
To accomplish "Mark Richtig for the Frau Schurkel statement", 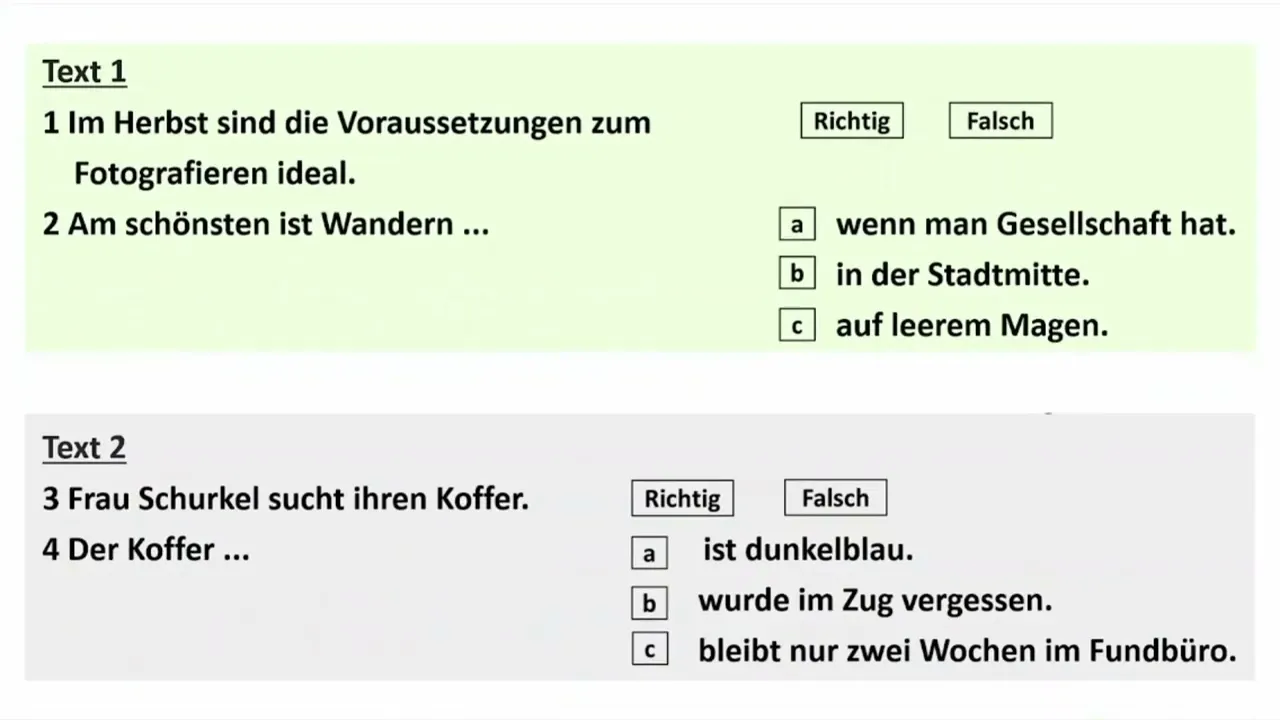I will tap(682, 498).
